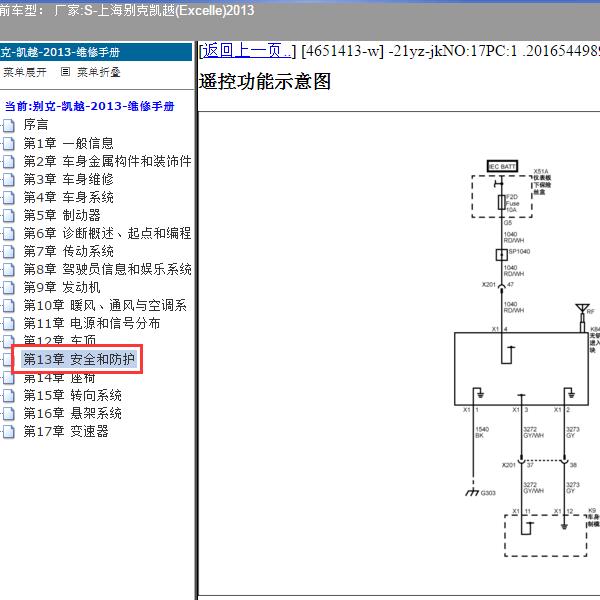Open 第9章 发动机
Screen dimensions: 600x600
(62, 287)
